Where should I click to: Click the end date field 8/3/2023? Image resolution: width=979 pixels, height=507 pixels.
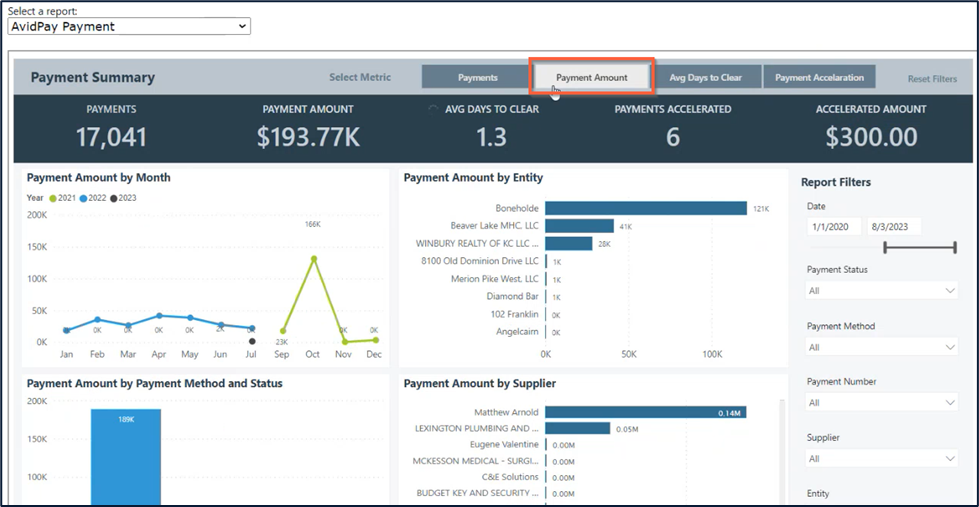894,227
